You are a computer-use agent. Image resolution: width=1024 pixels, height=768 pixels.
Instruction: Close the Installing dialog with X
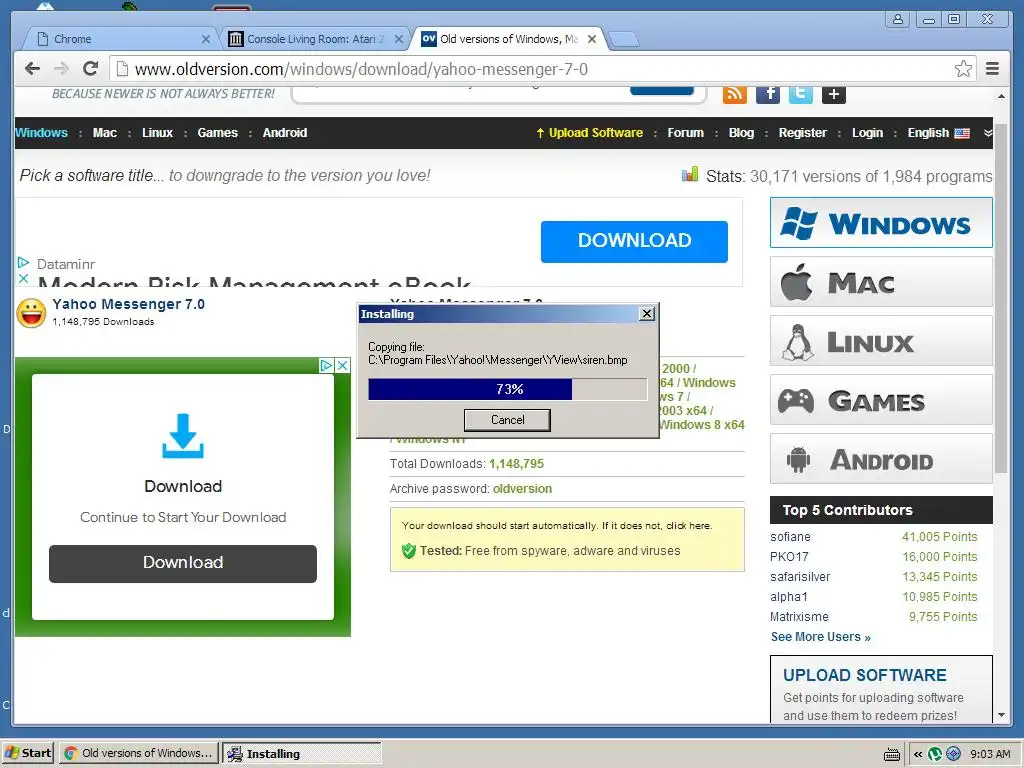pyautogui.click(x=647, y=314)
